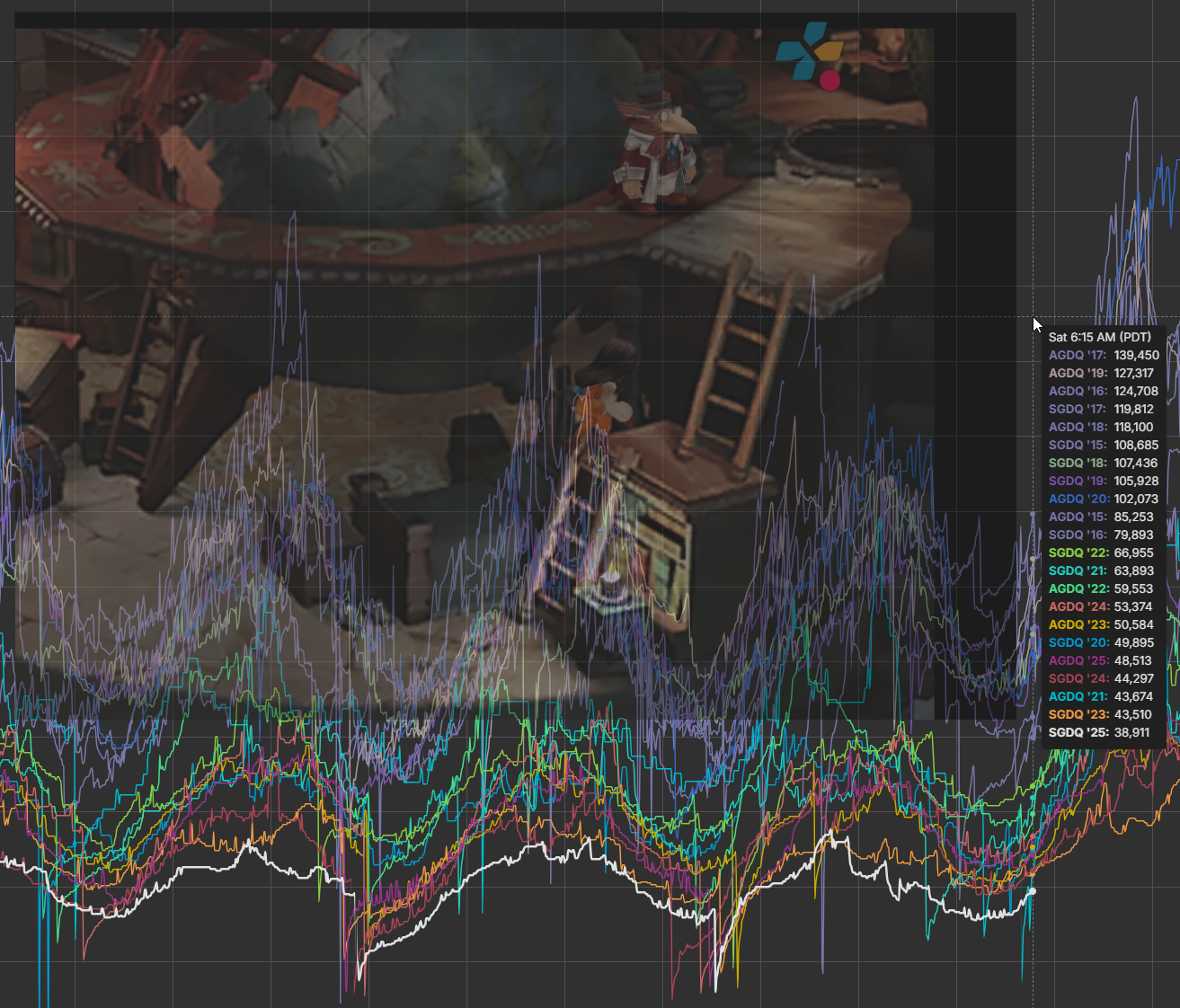Screen dimensions: 1180x1008
Task: Select the AGDQ '21 row showing 43,674
Action: point(1101,696)
